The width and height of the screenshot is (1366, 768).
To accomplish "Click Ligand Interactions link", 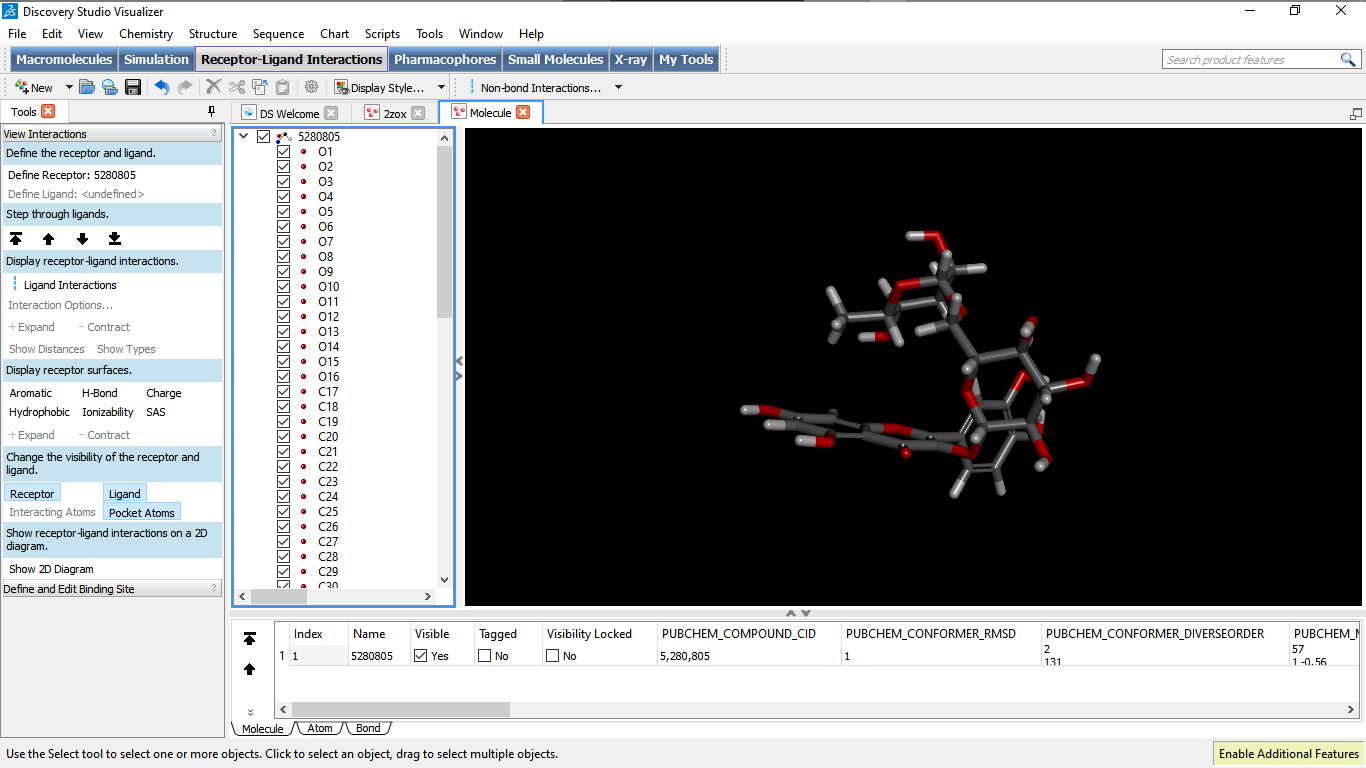I will coord(70,285).
